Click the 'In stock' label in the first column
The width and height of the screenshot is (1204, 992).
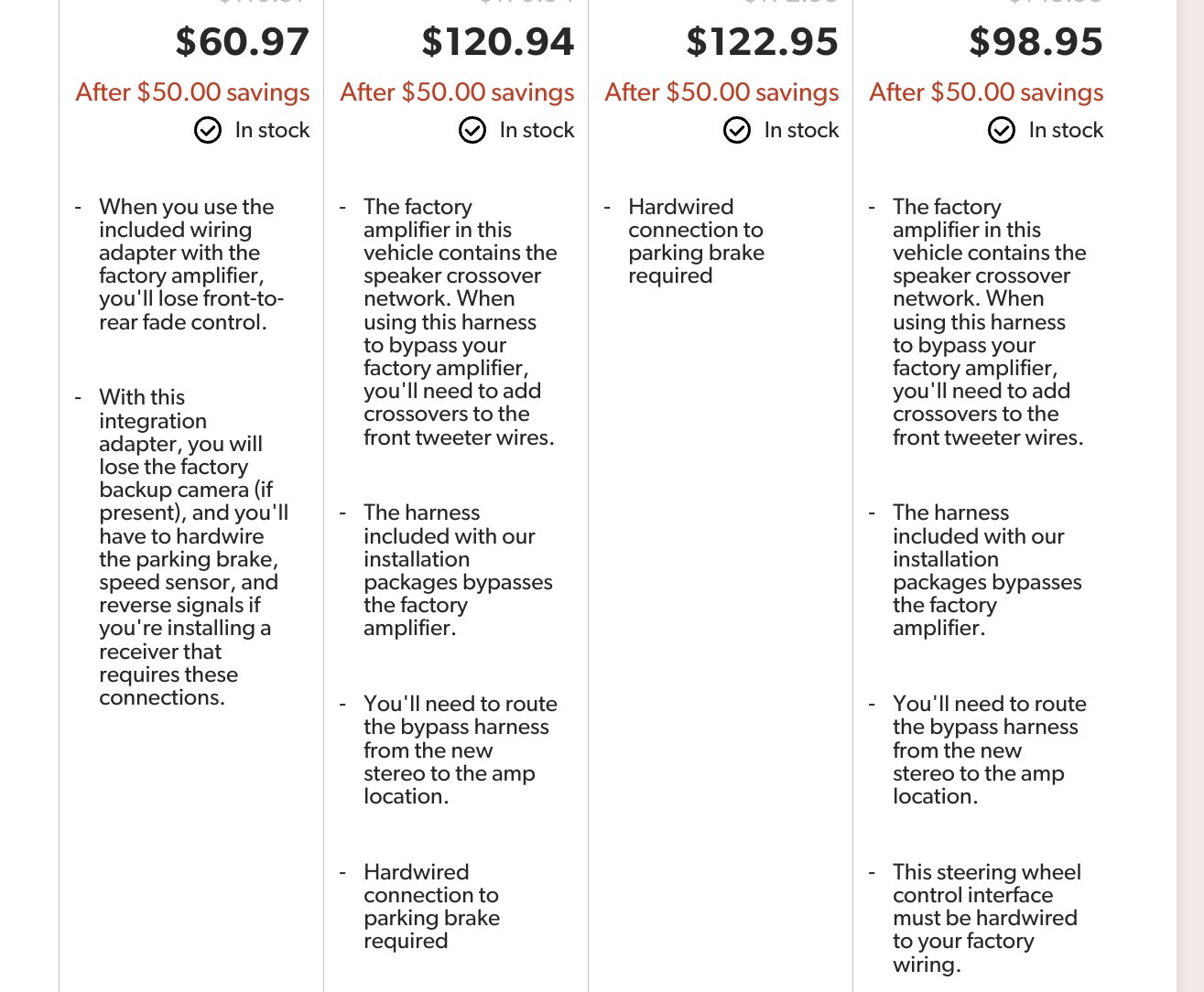click(273, 131)
